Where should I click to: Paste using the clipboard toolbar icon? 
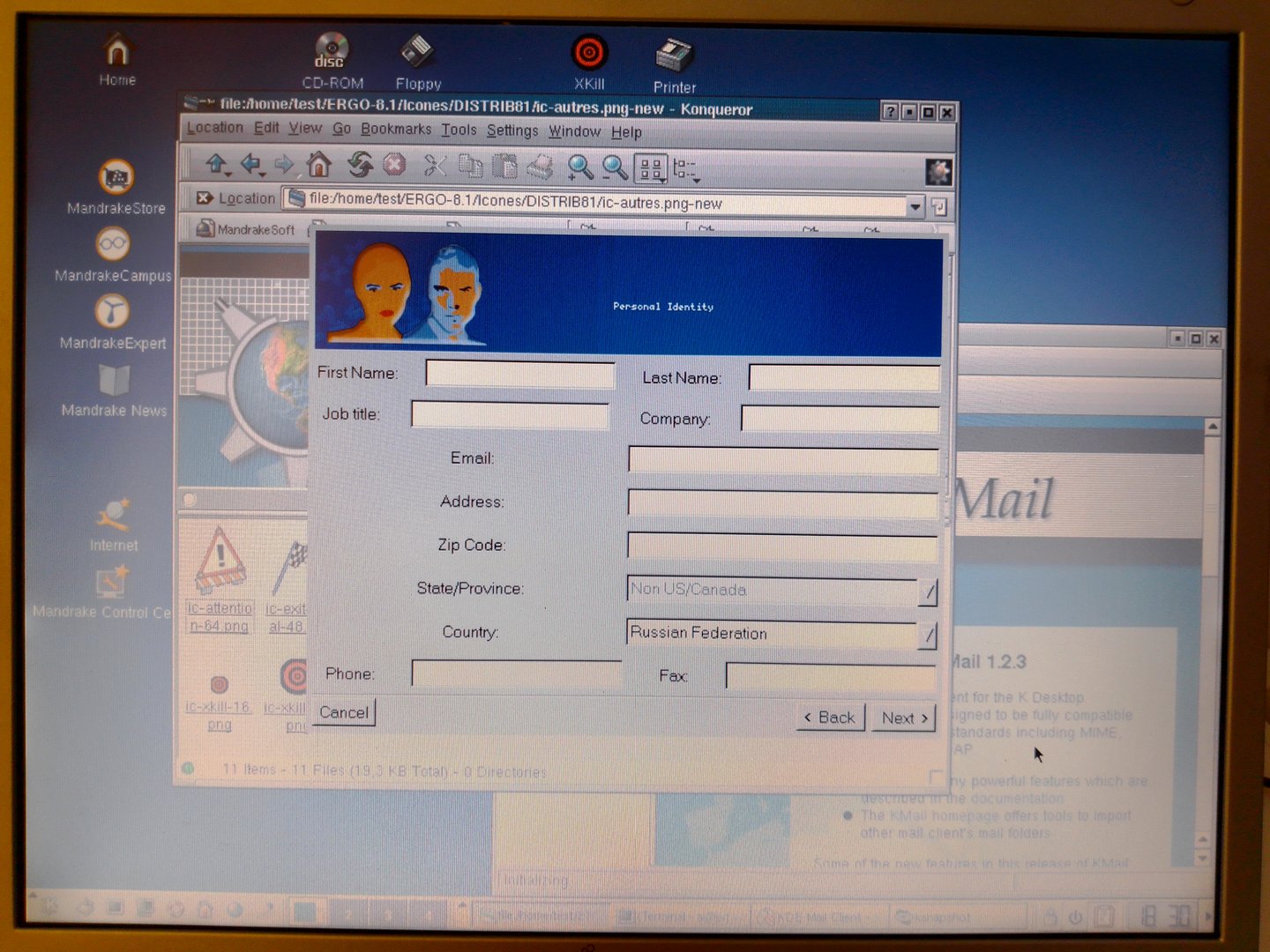[x=504, y=166]
